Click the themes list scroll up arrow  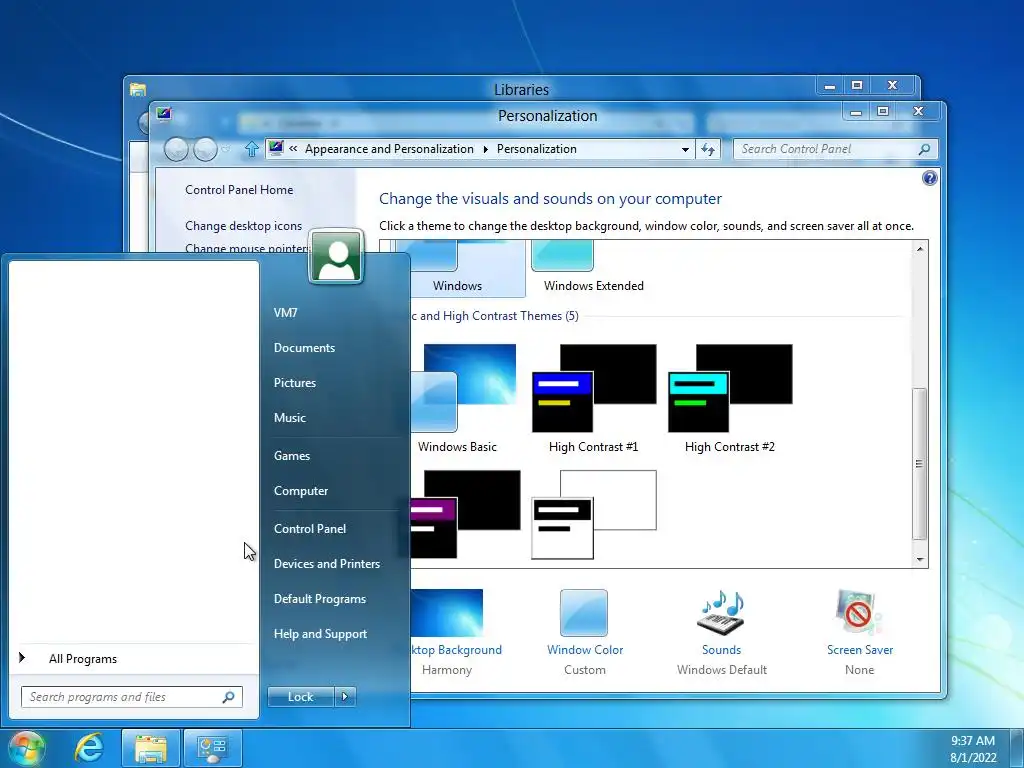point(920,249)
